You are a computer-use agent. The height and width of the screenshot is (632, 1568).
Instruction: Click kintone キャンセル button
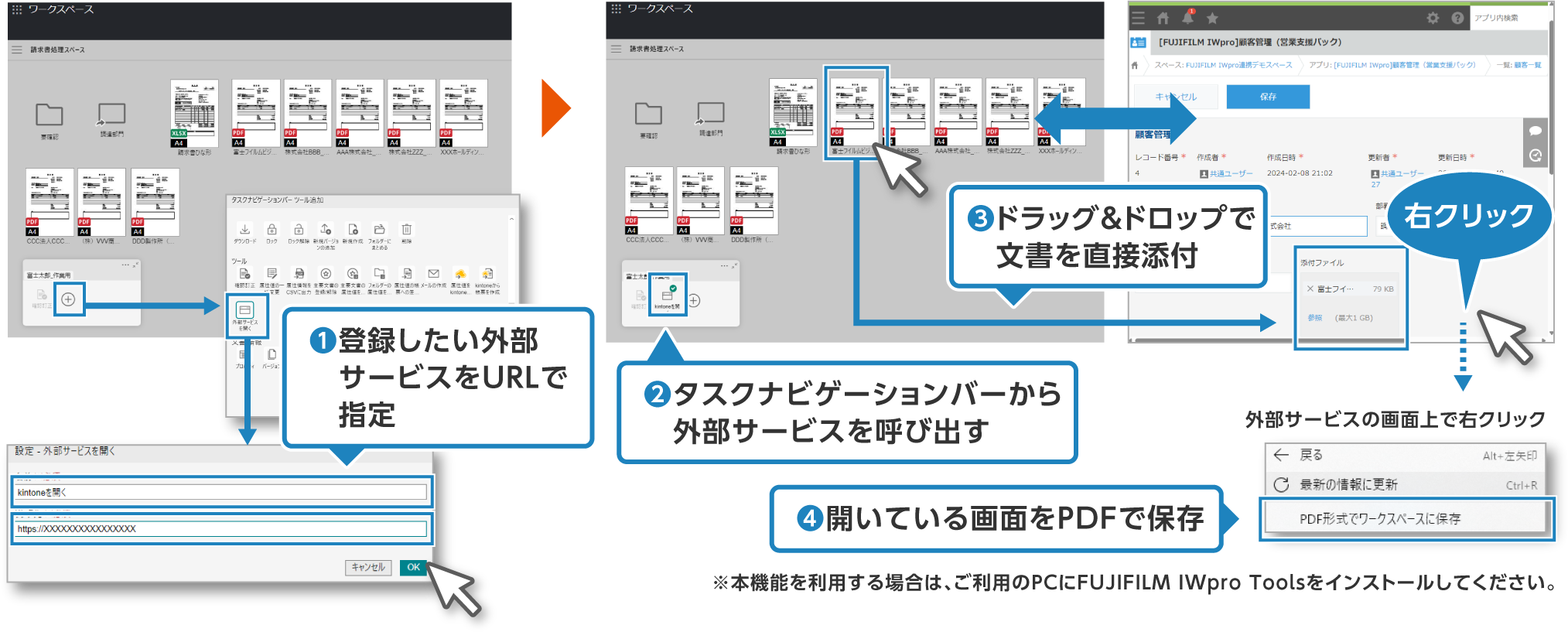pos(1176,97)
